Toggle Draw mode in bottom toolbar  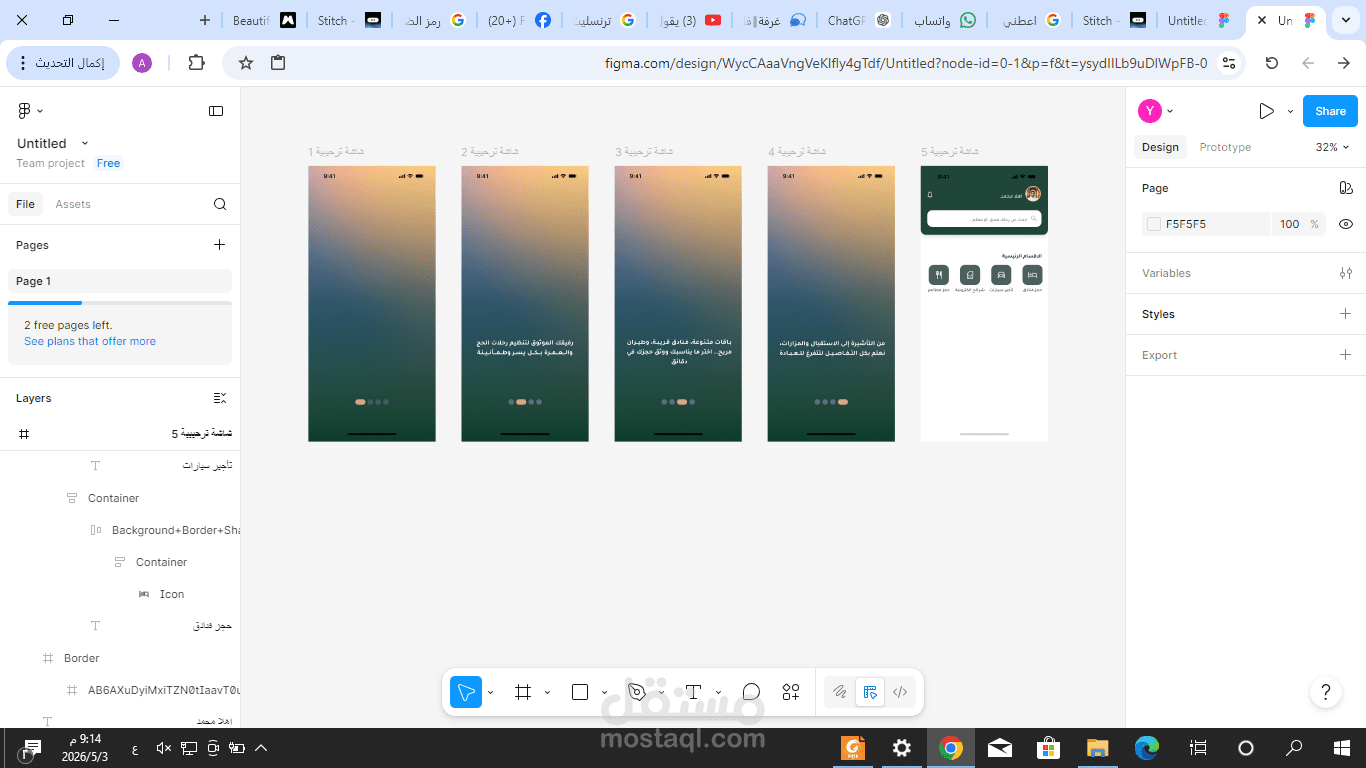pyautogui.click(x=840, y=692)
